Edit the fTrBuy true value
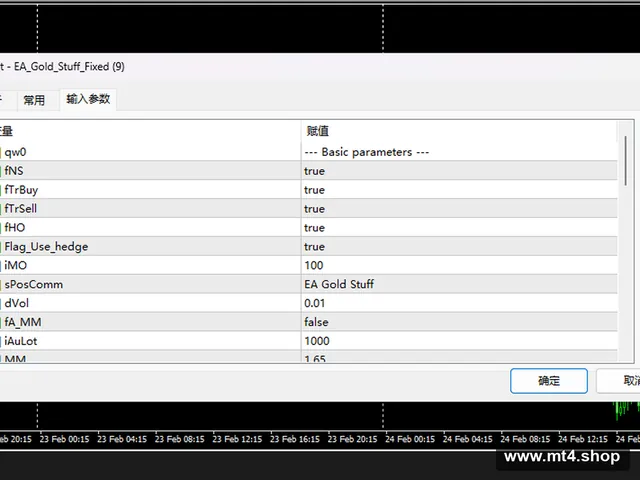The width and height of the screenshot is (640, 480). pyautogui.click(x=459, y=190)
